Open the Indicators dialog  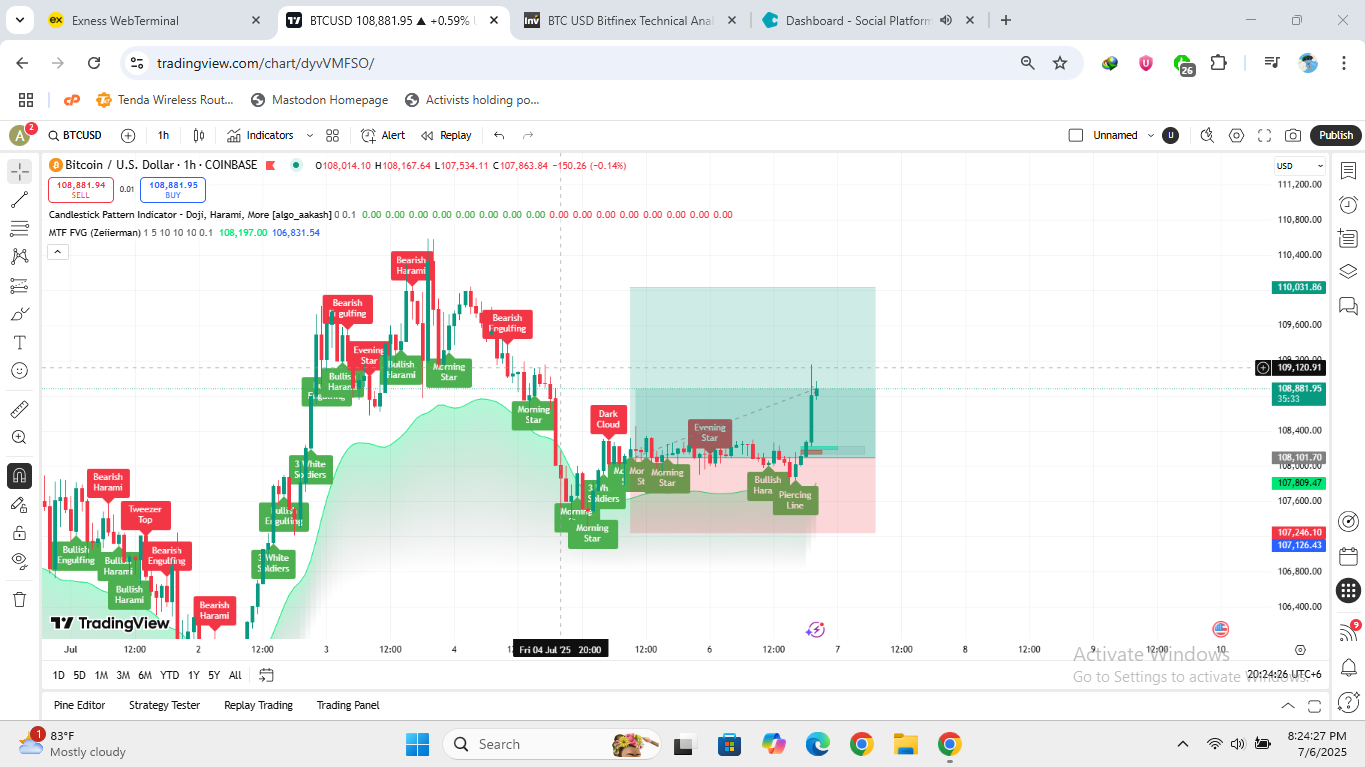[x=260, y=135]
